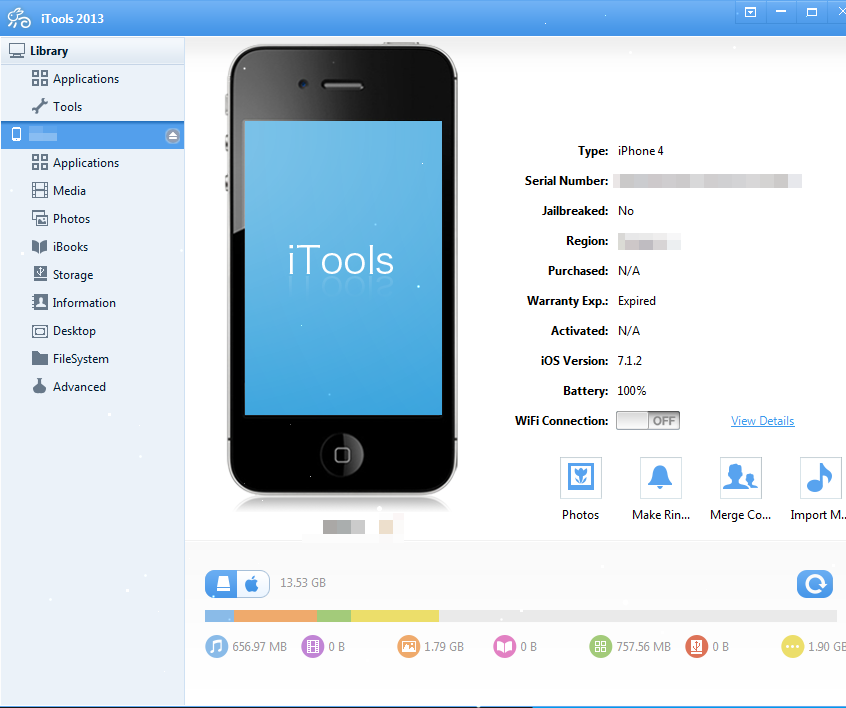The image size is (846, 708).
Task: Click the panel icon in the title bar
Action: pos(749,12)
